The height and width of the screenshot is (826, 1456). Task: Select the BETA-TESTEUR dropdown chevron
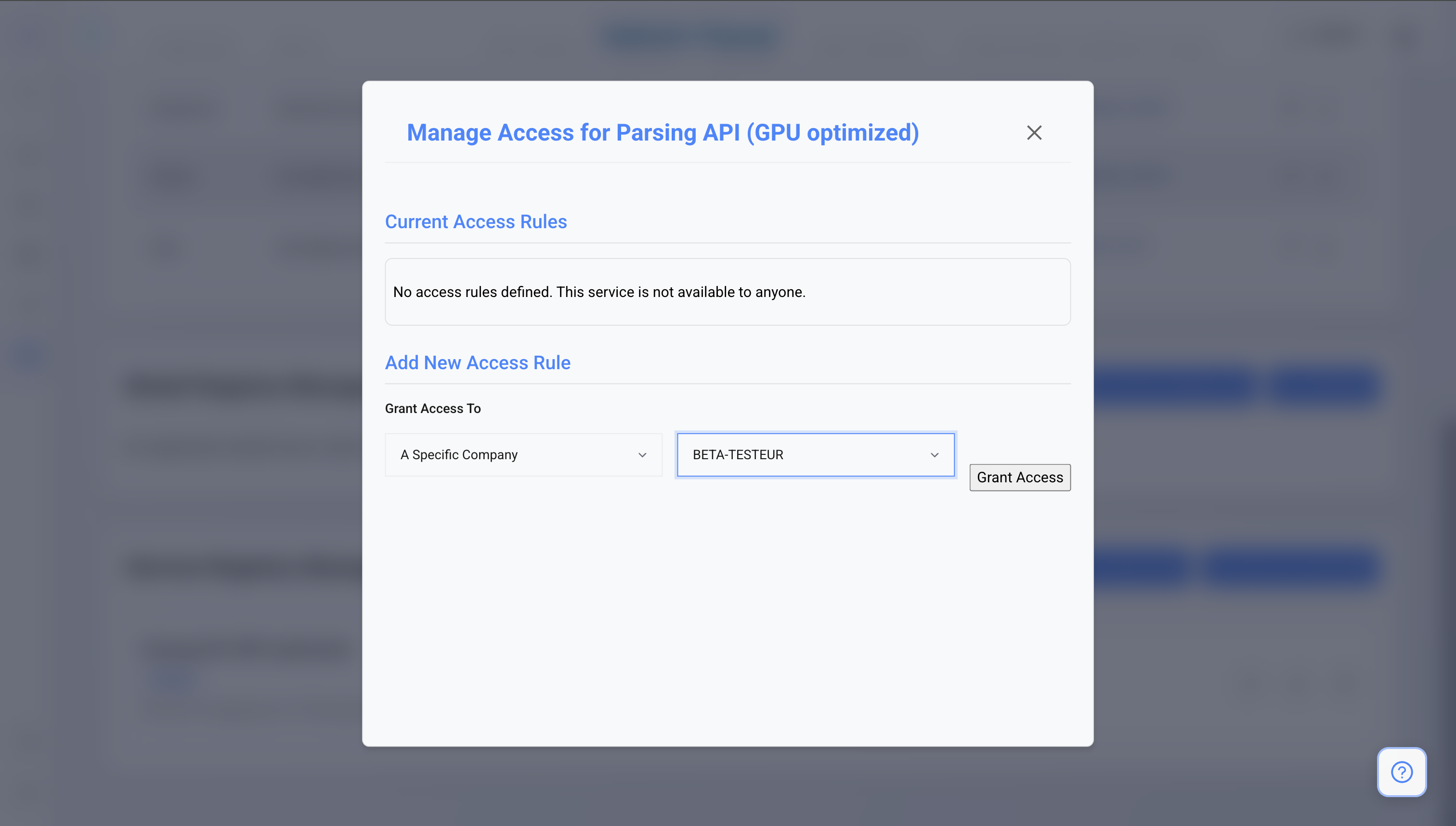coord(935,455)
